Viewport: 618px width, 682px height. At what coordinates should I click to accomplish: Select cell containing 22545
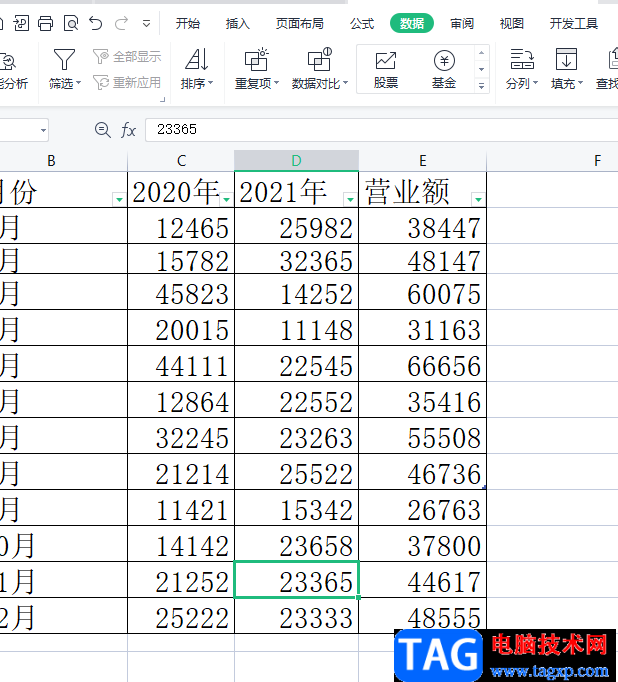coord(296,364)
